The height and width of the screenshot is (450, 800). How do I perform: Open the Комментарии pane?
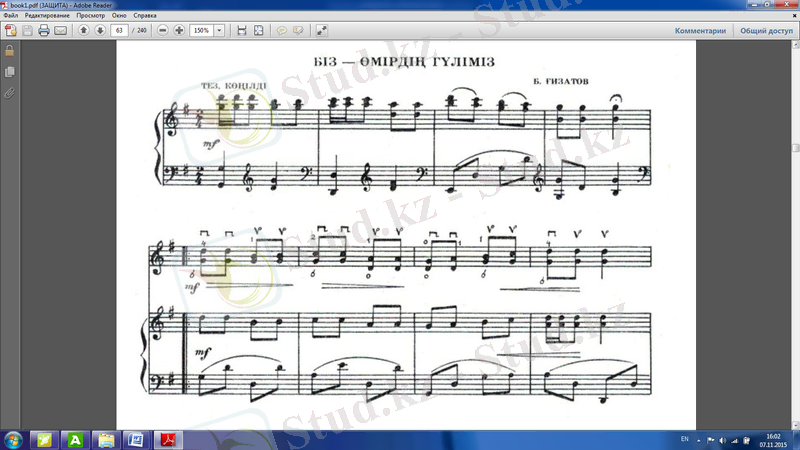700,31
